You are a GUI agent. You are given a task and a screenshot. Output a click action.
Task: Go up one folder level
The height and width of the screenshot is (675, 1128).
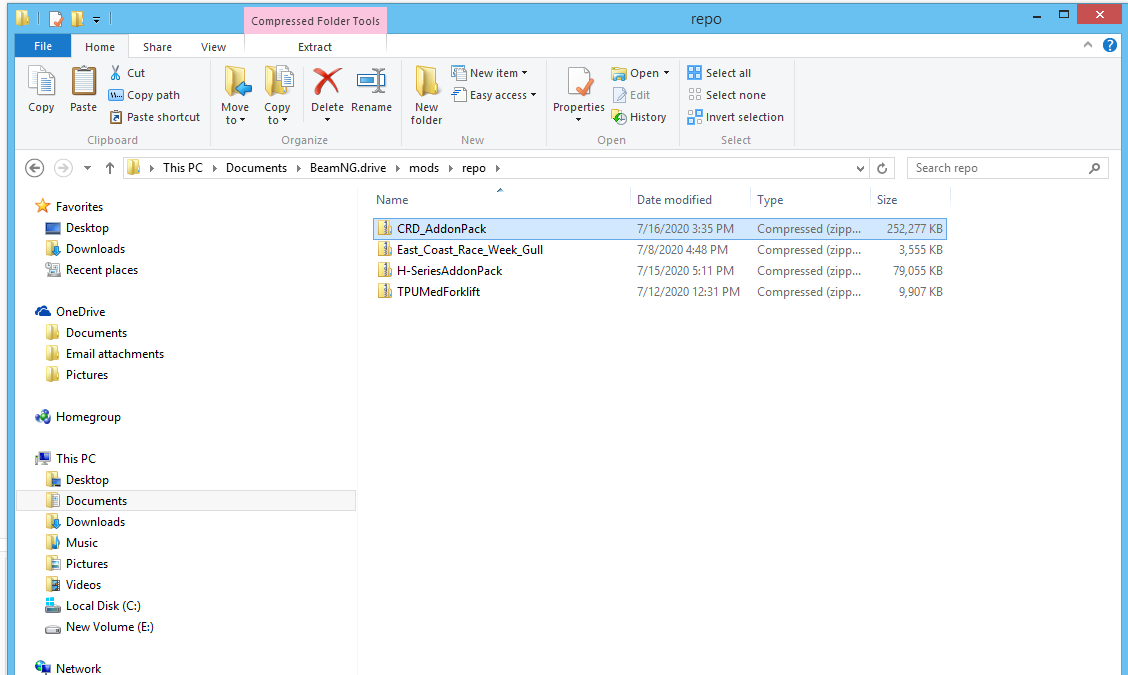(109, 168)
